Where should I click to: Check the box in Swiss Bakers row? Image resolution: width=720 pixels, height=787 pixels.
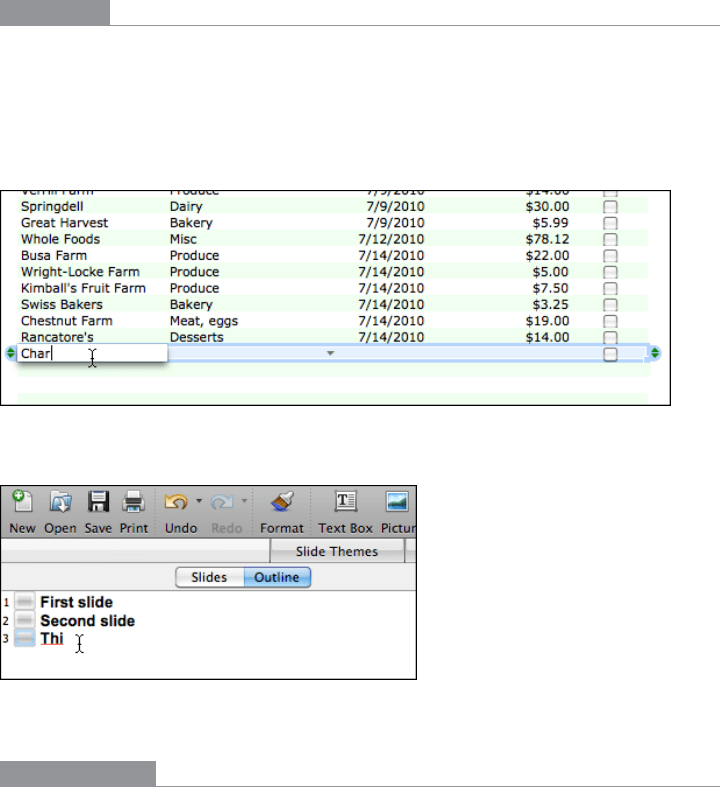(x=610, y=305)
